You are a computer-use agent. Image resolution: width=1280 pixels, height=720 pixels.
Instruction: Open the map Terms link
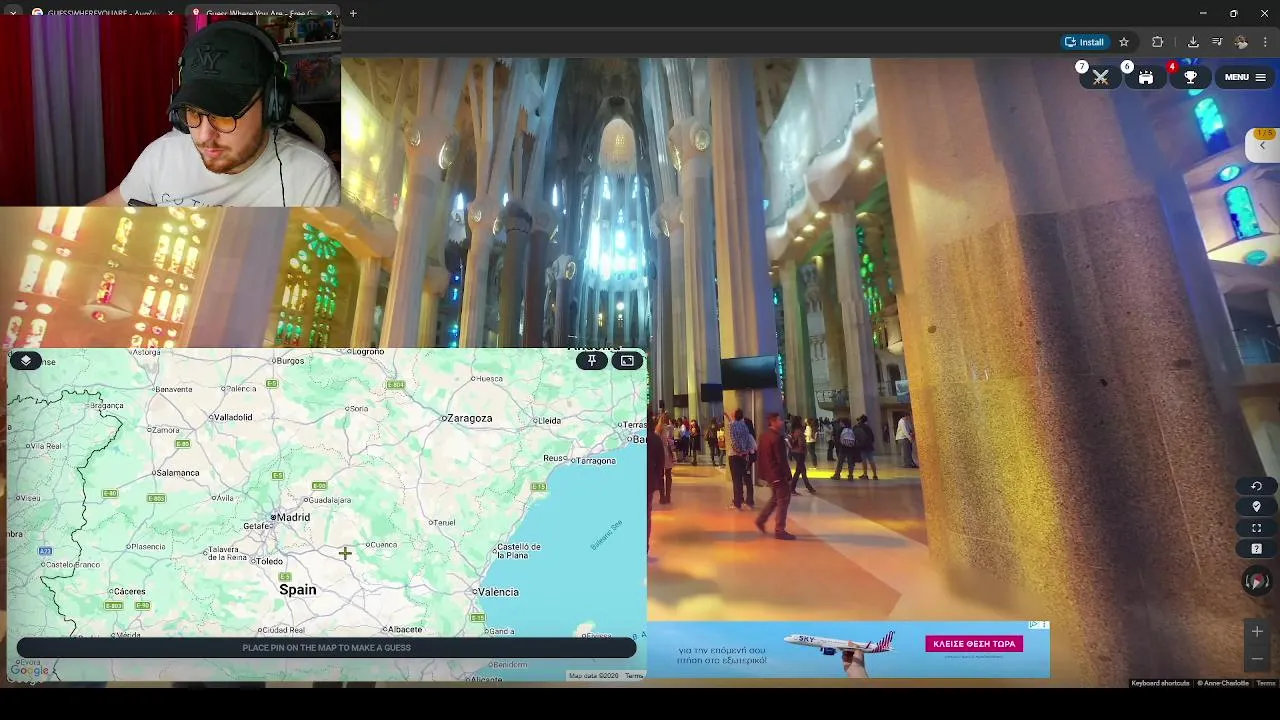(x=634, y=676)
